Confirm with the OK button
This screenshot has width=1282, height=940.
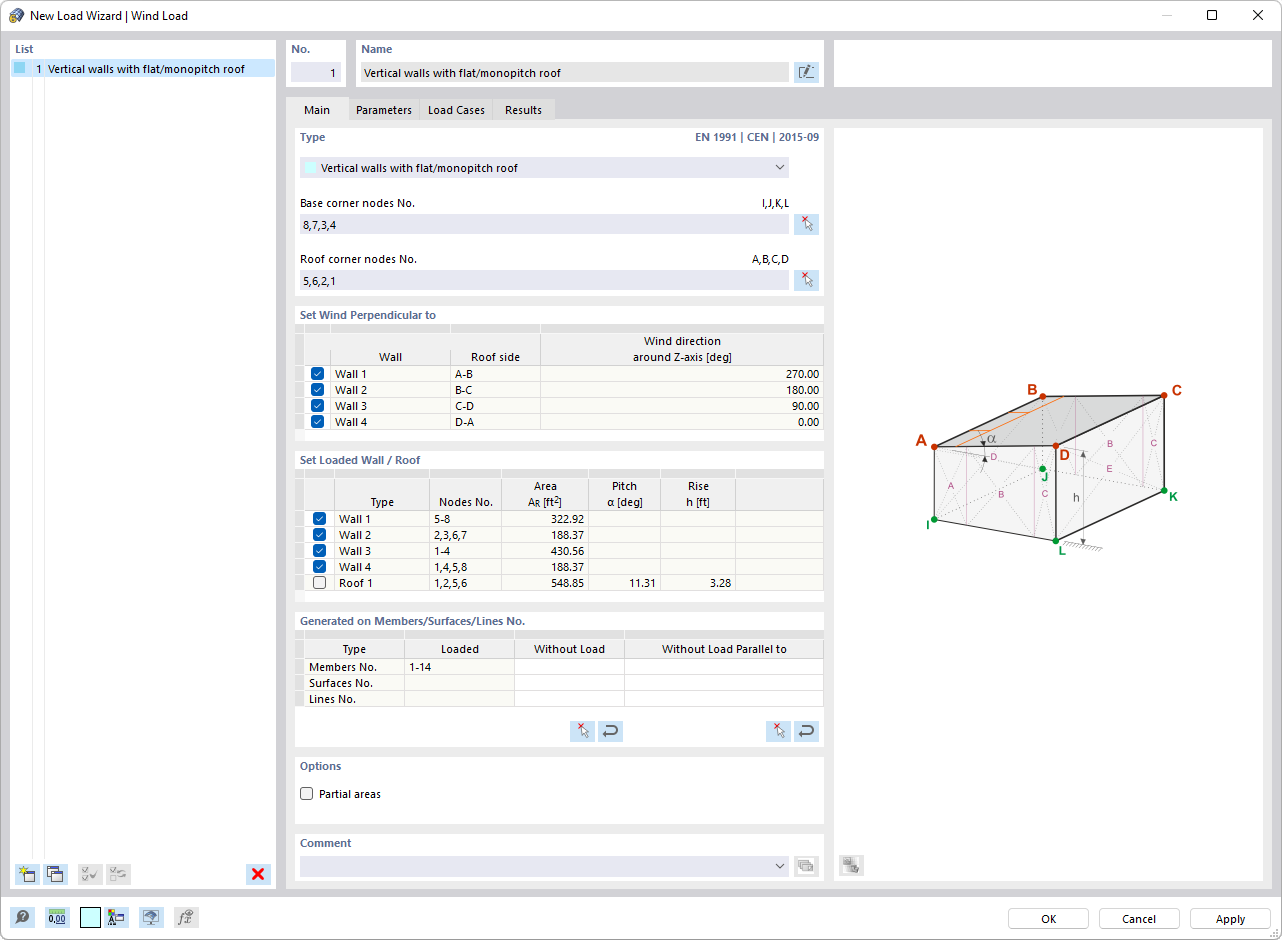pos(1048,919)
